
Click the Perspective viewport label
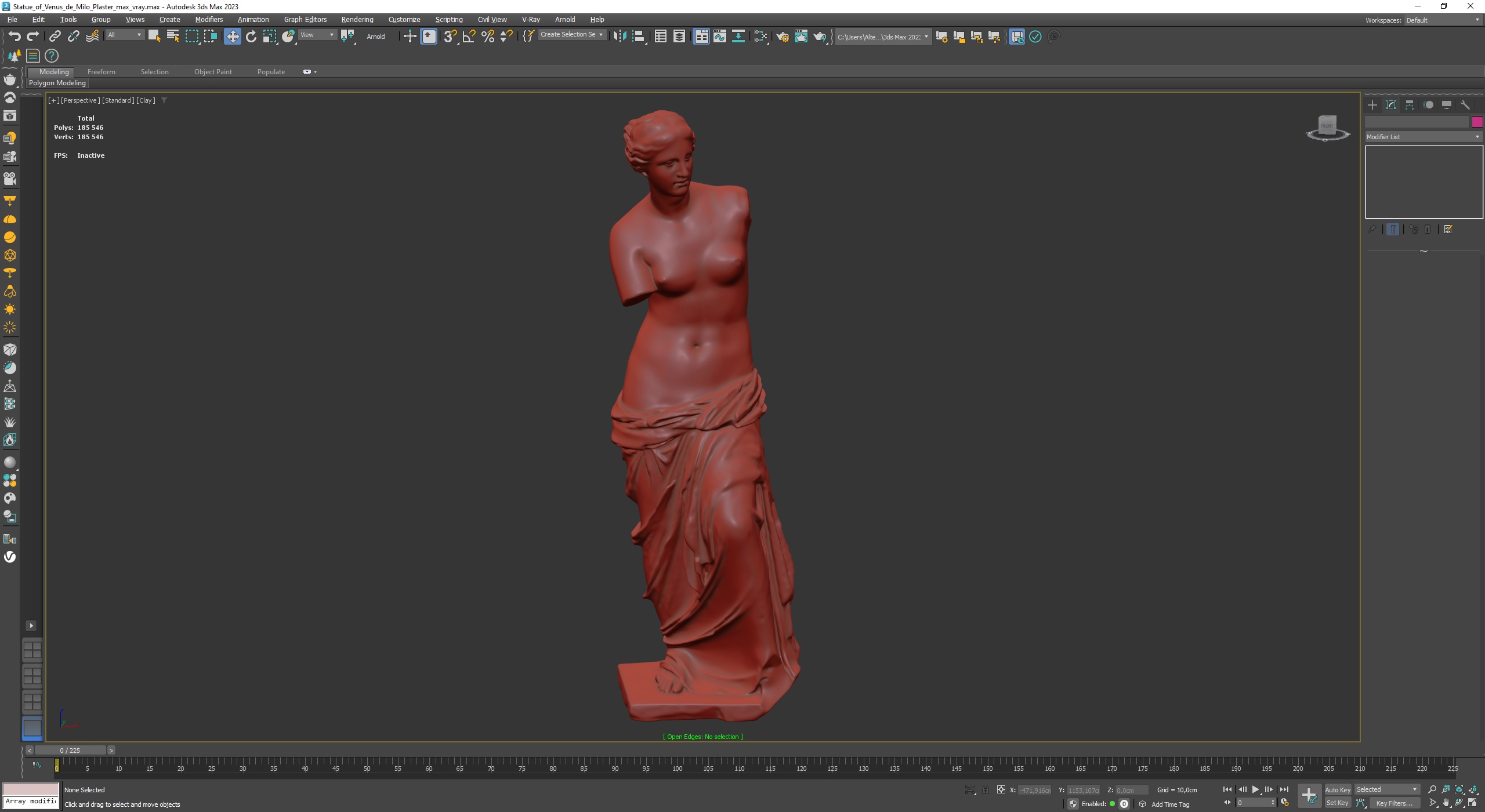click(80, 100)
